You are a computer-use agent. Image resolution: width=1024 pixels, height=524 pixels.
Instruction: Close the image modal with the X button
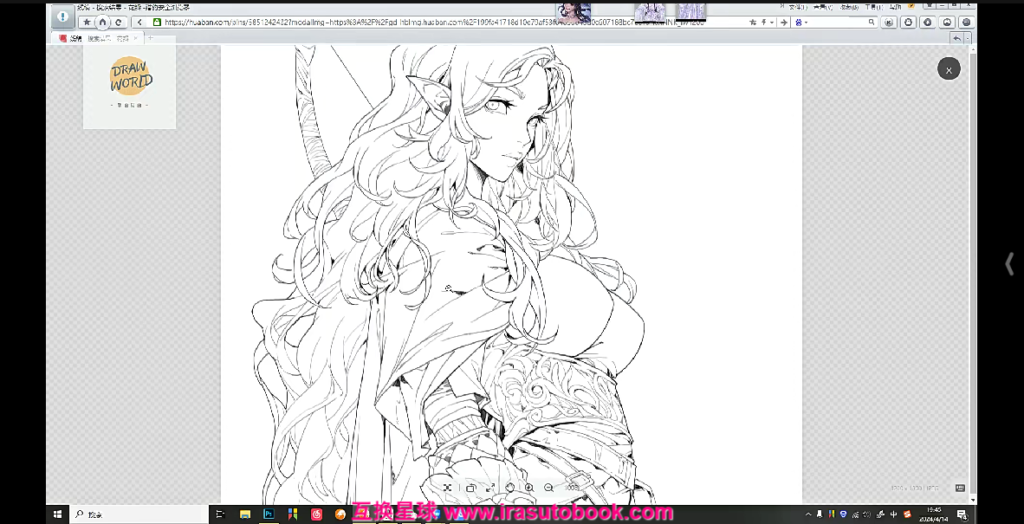(x=948, y=69)
